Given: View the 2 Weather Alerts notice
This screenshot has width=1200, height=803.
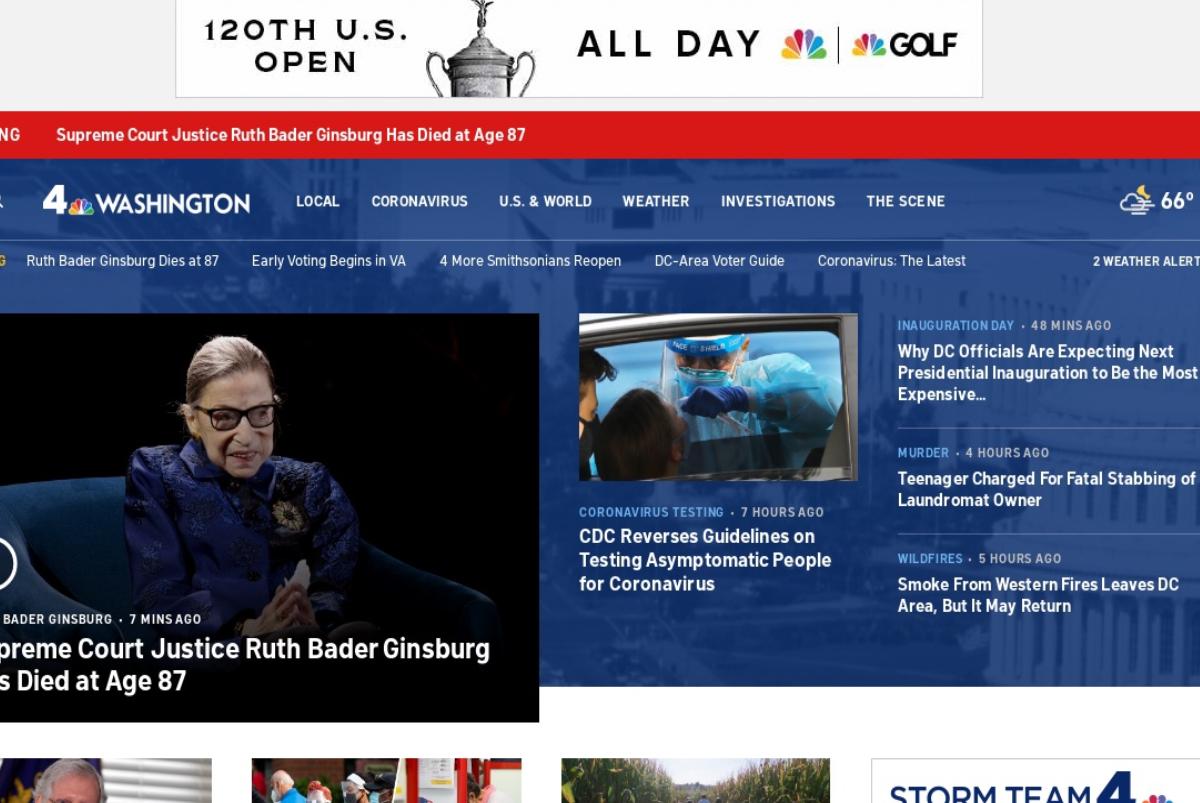Looking at the screenshot, I should 1146,261.
